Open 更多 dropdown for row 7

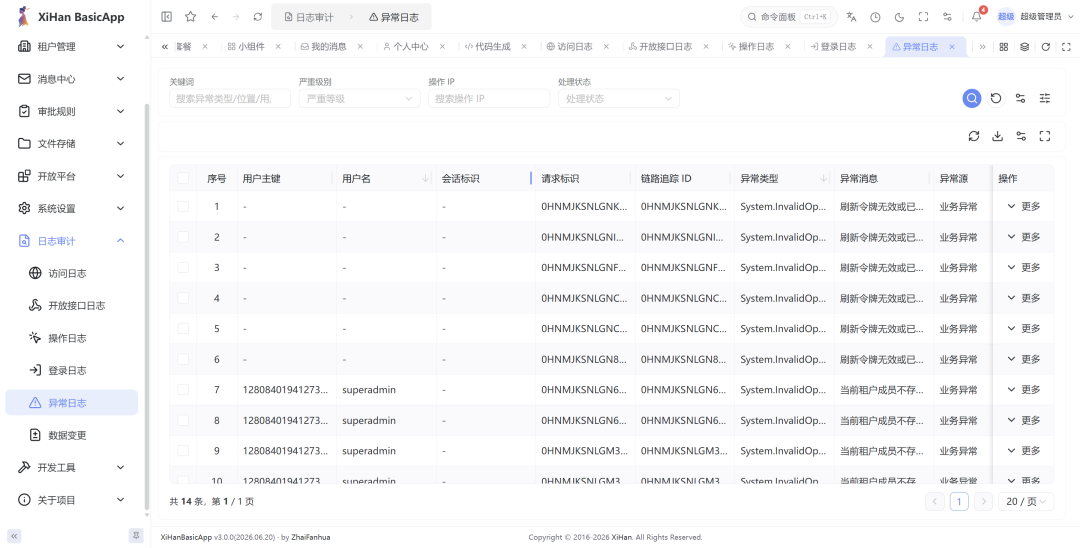click(1024, 390)
